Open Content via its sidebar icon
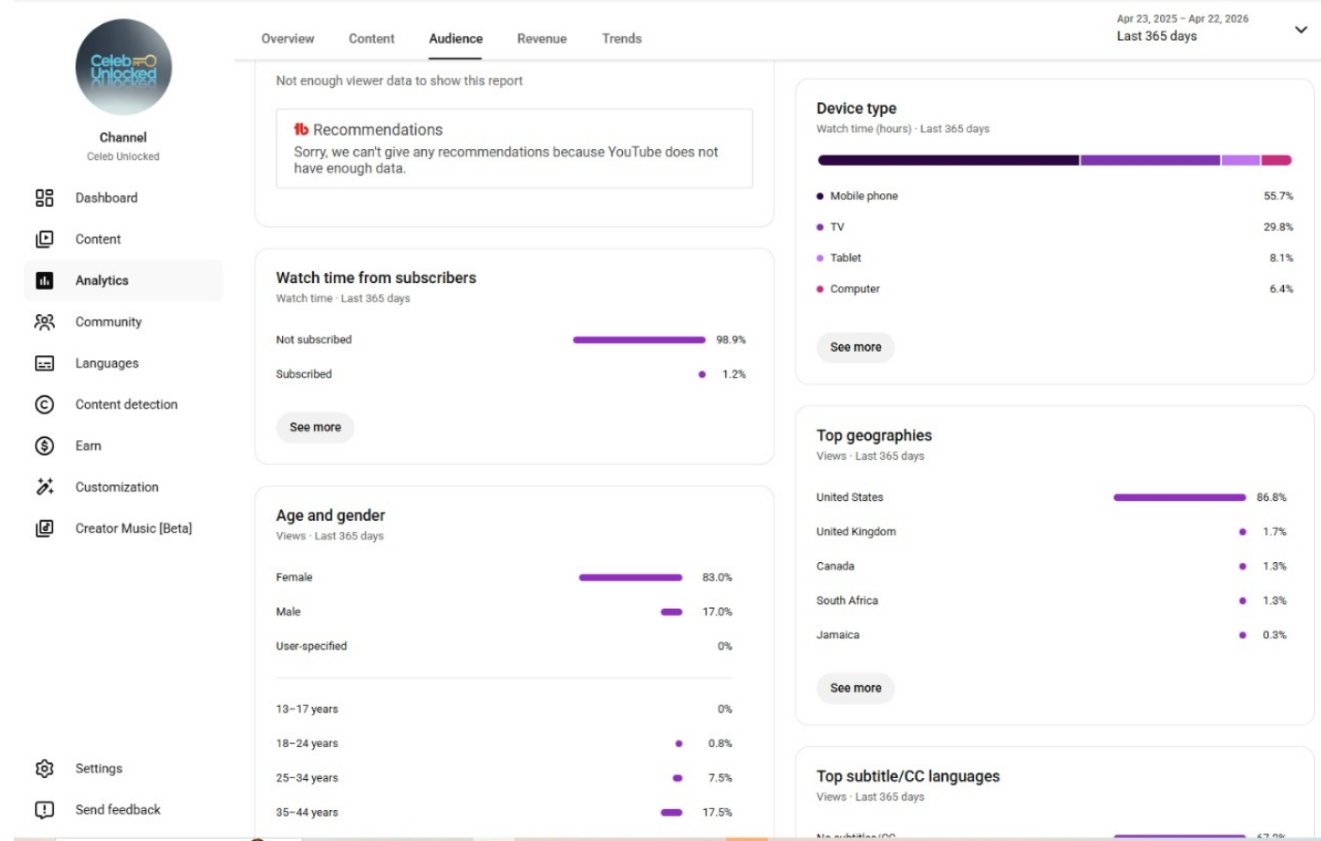 click(44, 239)
